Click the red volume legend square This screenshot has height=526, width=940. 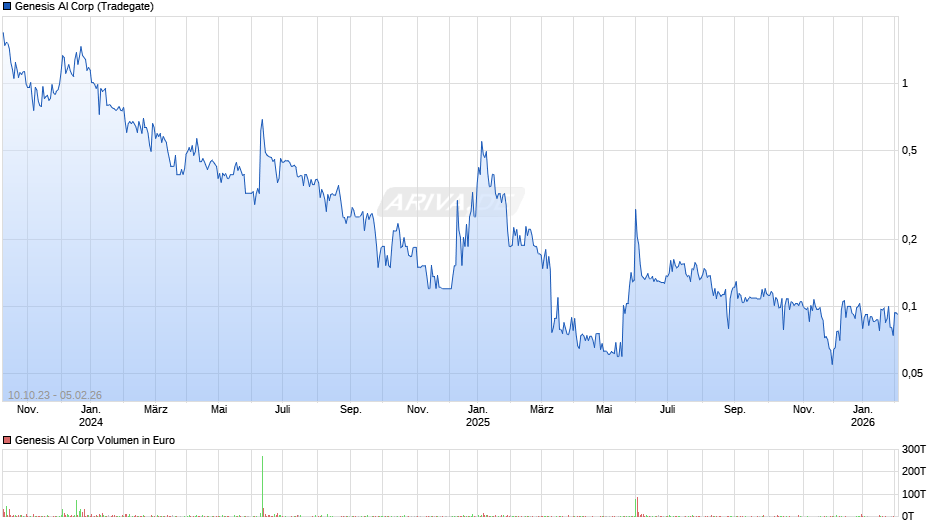(x=7, y=440)
